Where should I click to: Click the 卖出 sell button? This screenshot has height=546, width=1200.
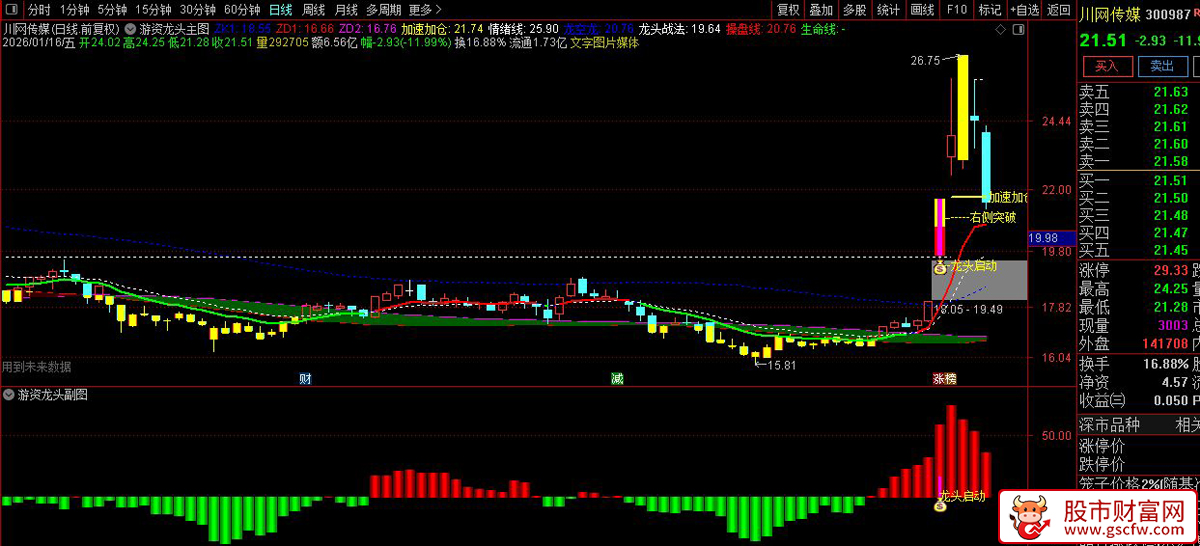tap(1162, 66)
